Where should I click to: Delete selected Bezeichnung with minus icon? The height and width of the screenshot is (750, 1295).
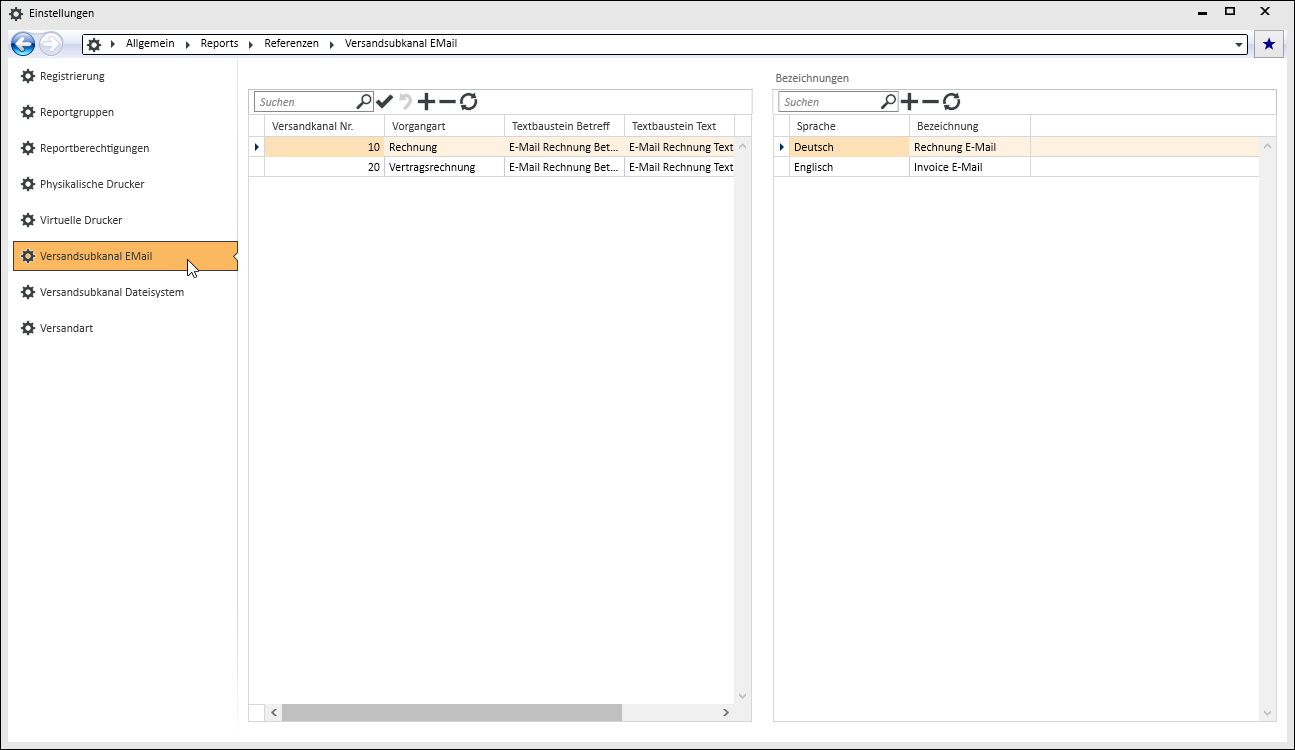coord(930,102)
